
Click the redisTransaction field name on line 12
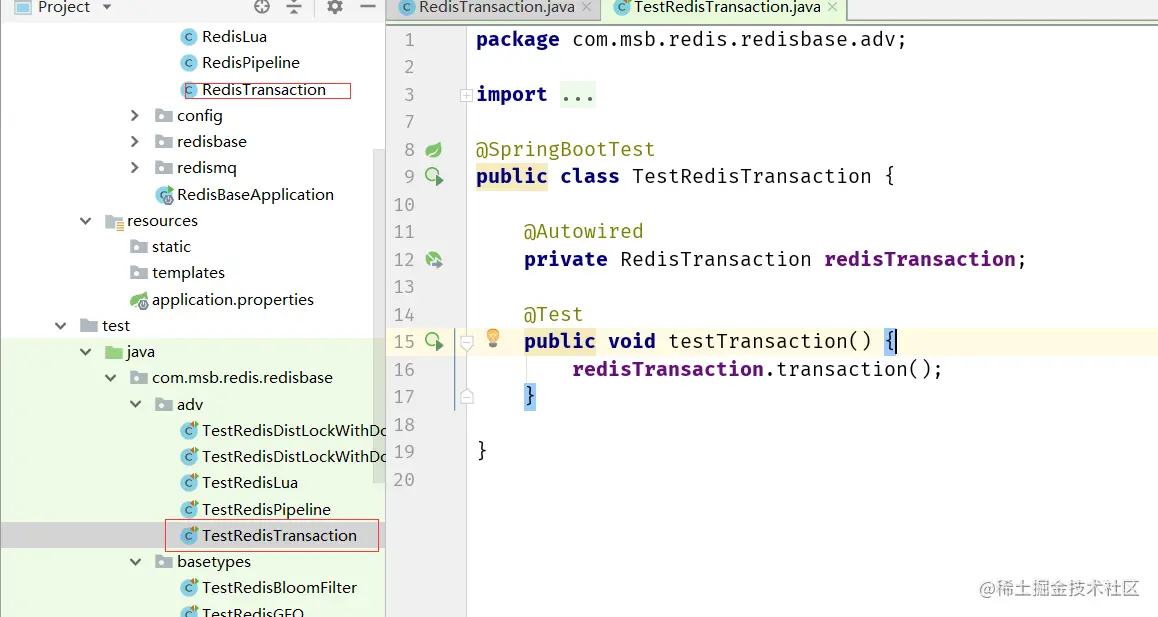[x=919, y=259]
